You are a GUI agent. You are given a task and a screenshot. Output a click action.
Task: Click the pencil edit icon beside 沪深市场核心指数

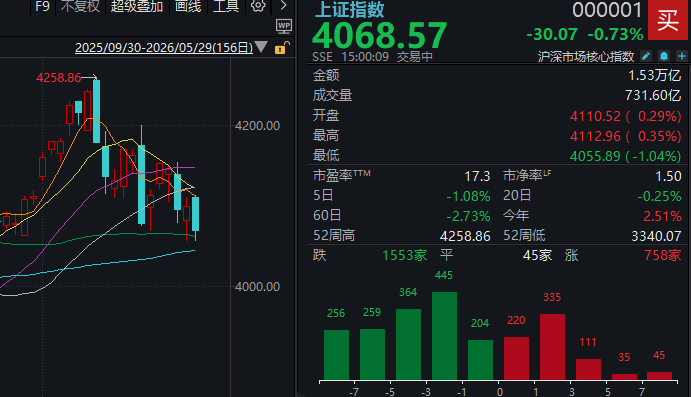tap(646, 56)
